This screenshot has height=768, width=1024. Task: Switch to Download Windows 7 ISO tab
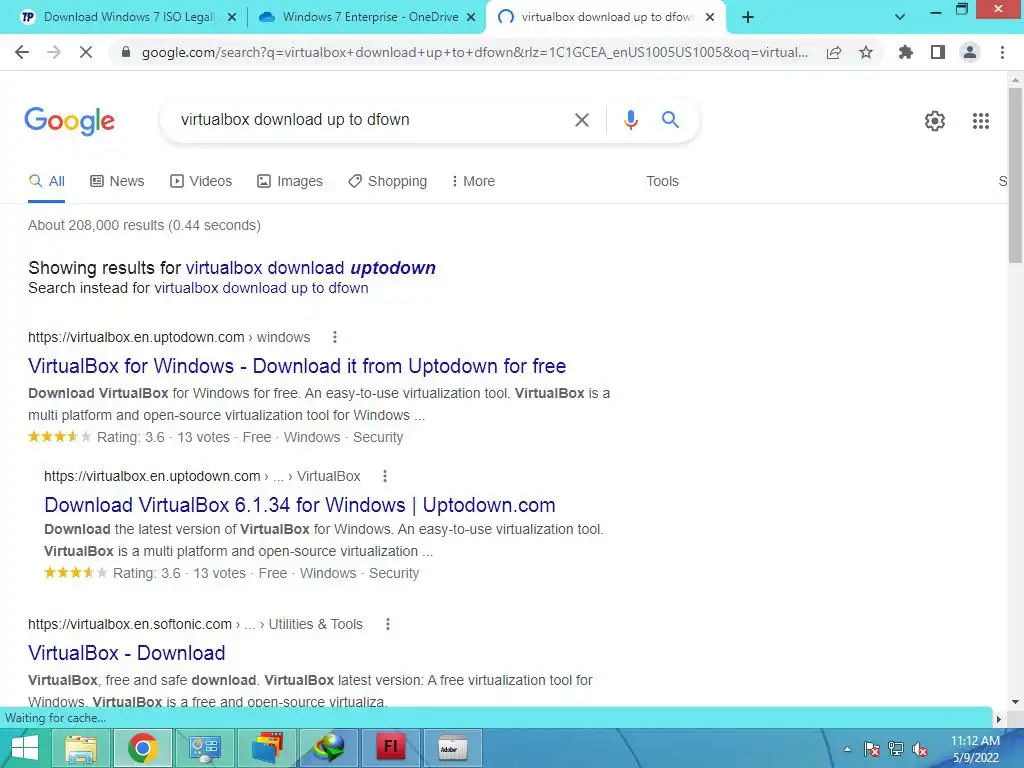click(x=129, y=17)
